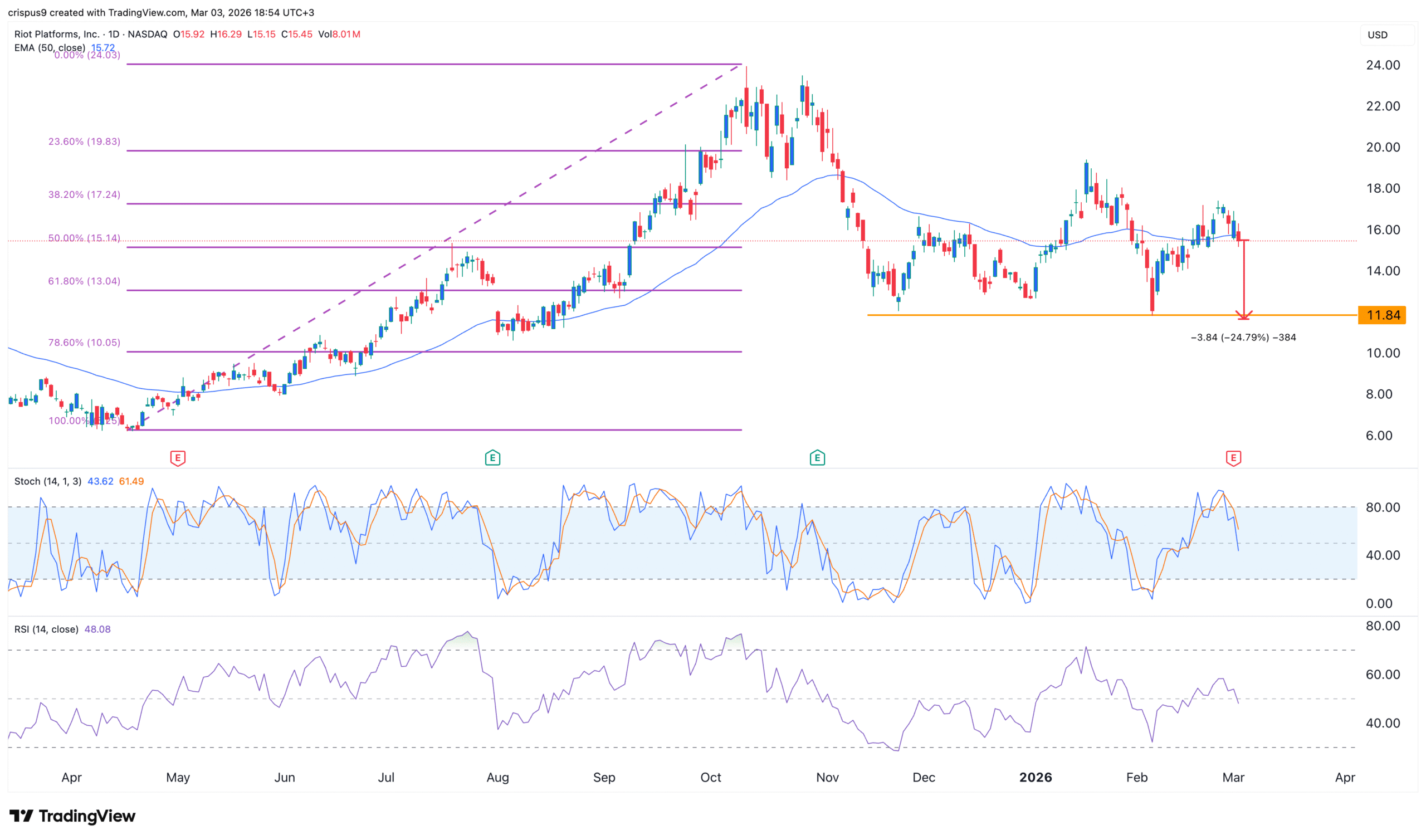Click the green earnings marker near Aug
1426x840 pixels.
[492, 458]
